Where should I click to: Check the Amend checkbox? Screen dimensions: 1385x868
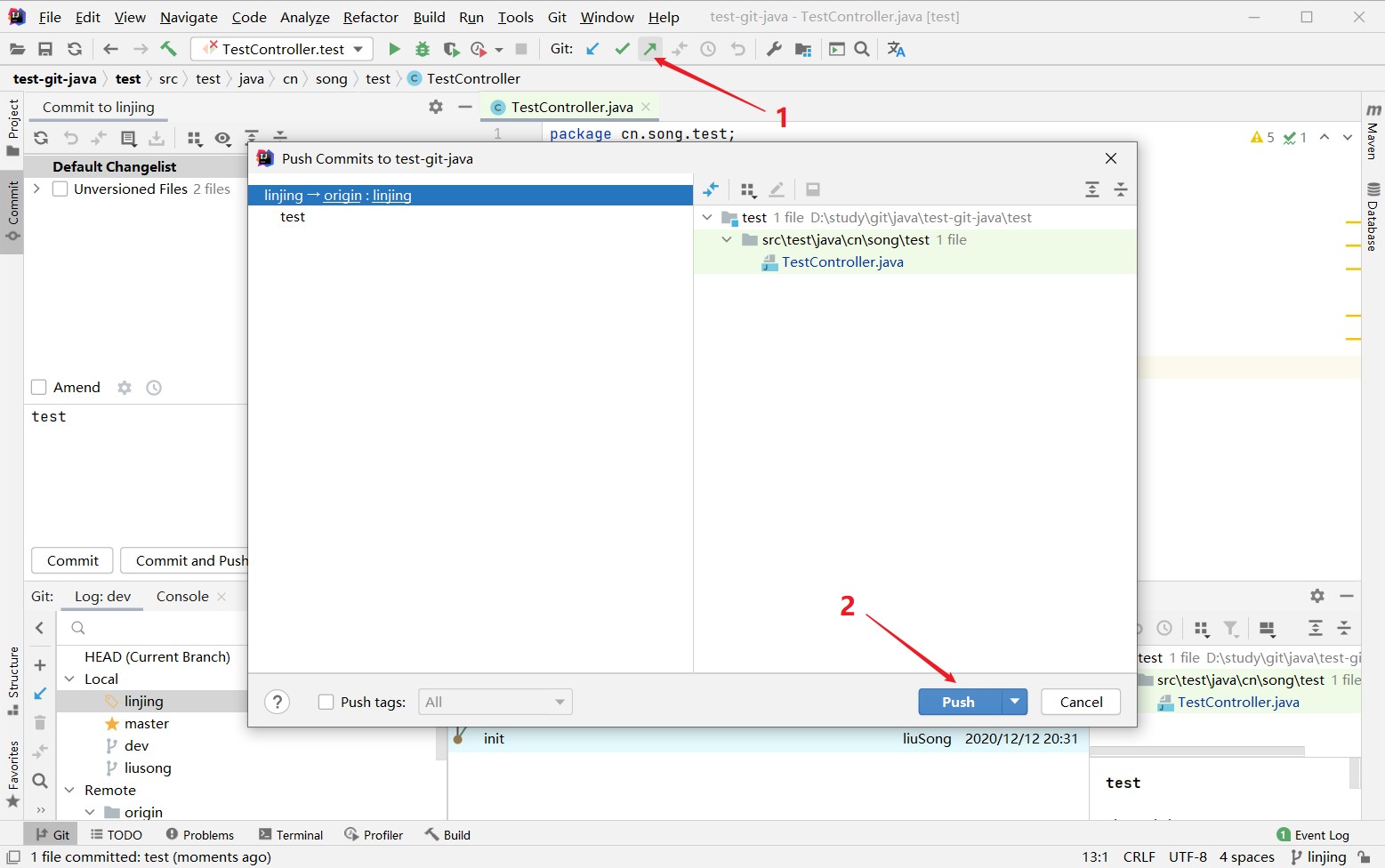click(38, 387)
